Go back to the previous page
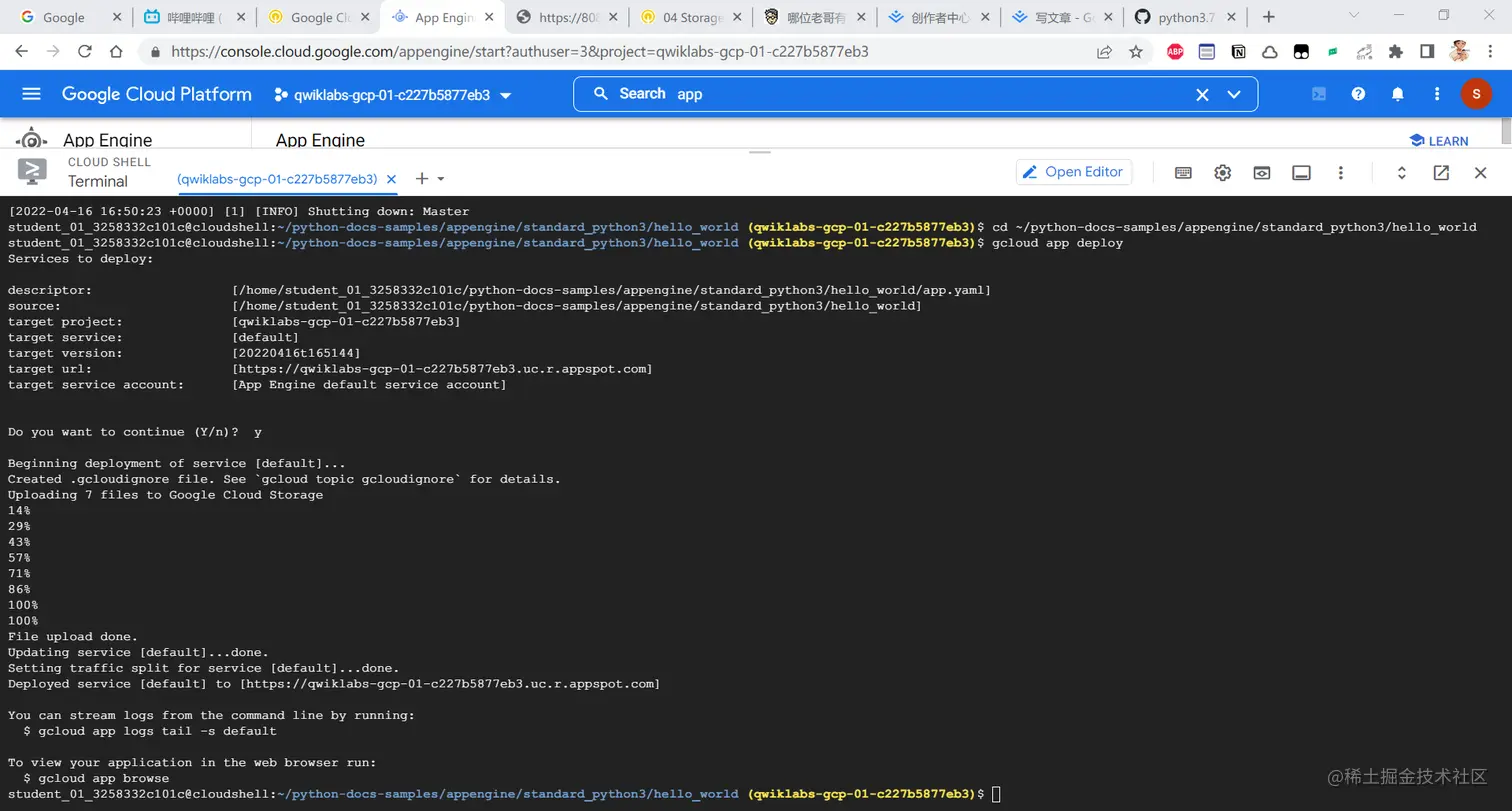This screenshot has width=1512, height=811. coord(22,52)
